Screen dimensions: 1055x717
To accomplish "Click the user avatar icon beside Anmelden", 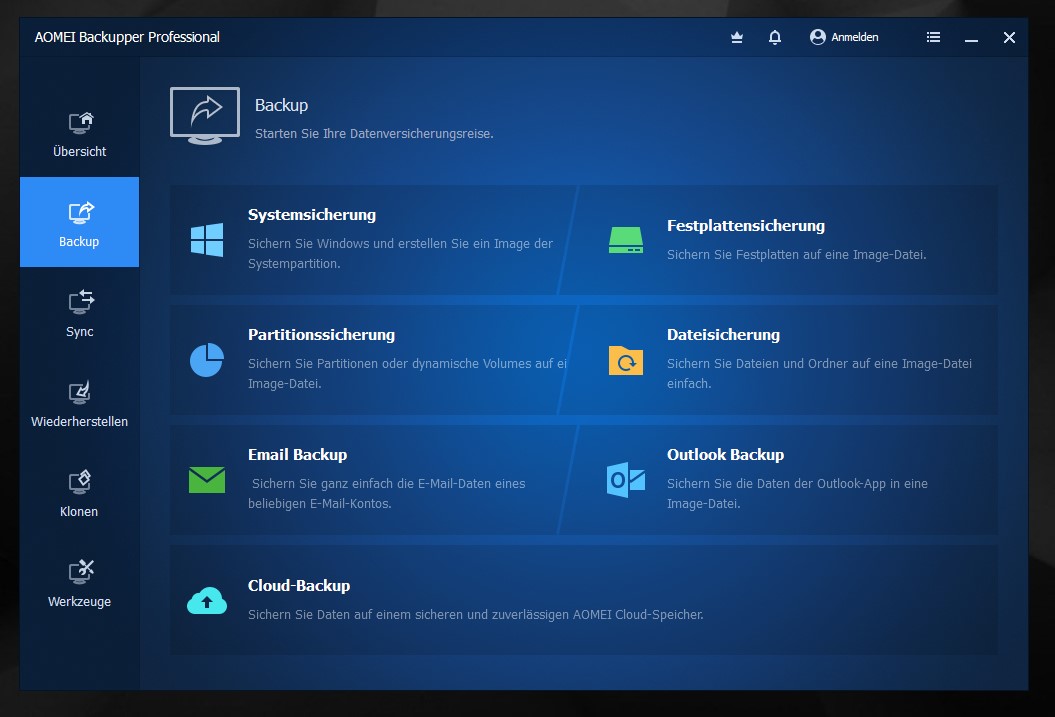I will [x=817, y=37].
